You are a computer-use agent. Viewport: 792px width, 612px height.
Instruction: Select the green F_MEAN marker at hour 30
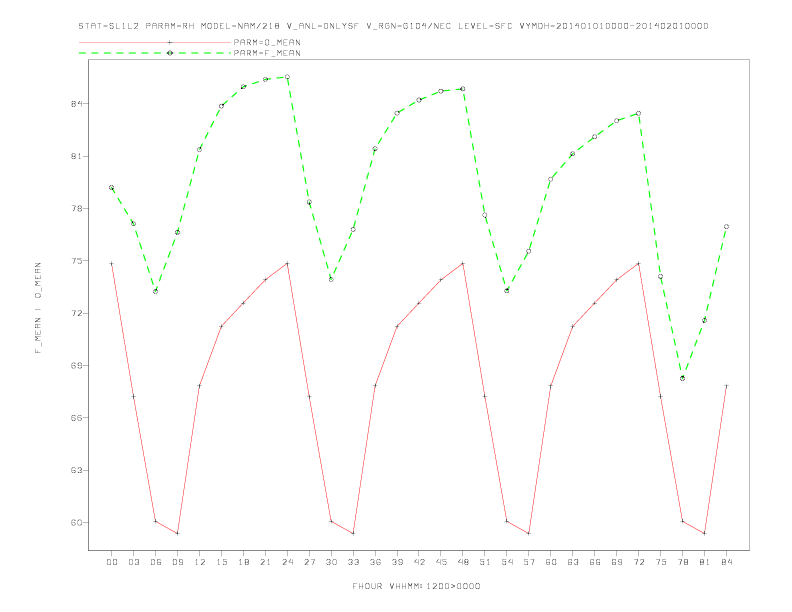[331, 279]
